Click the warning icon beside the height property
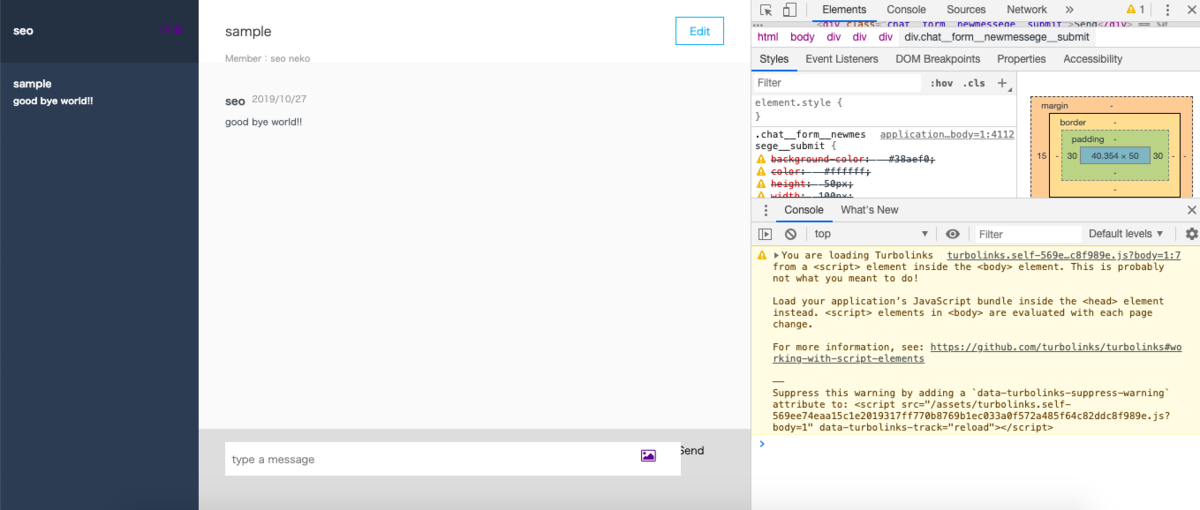The image size is (1200, 510). tap(761, 185)
